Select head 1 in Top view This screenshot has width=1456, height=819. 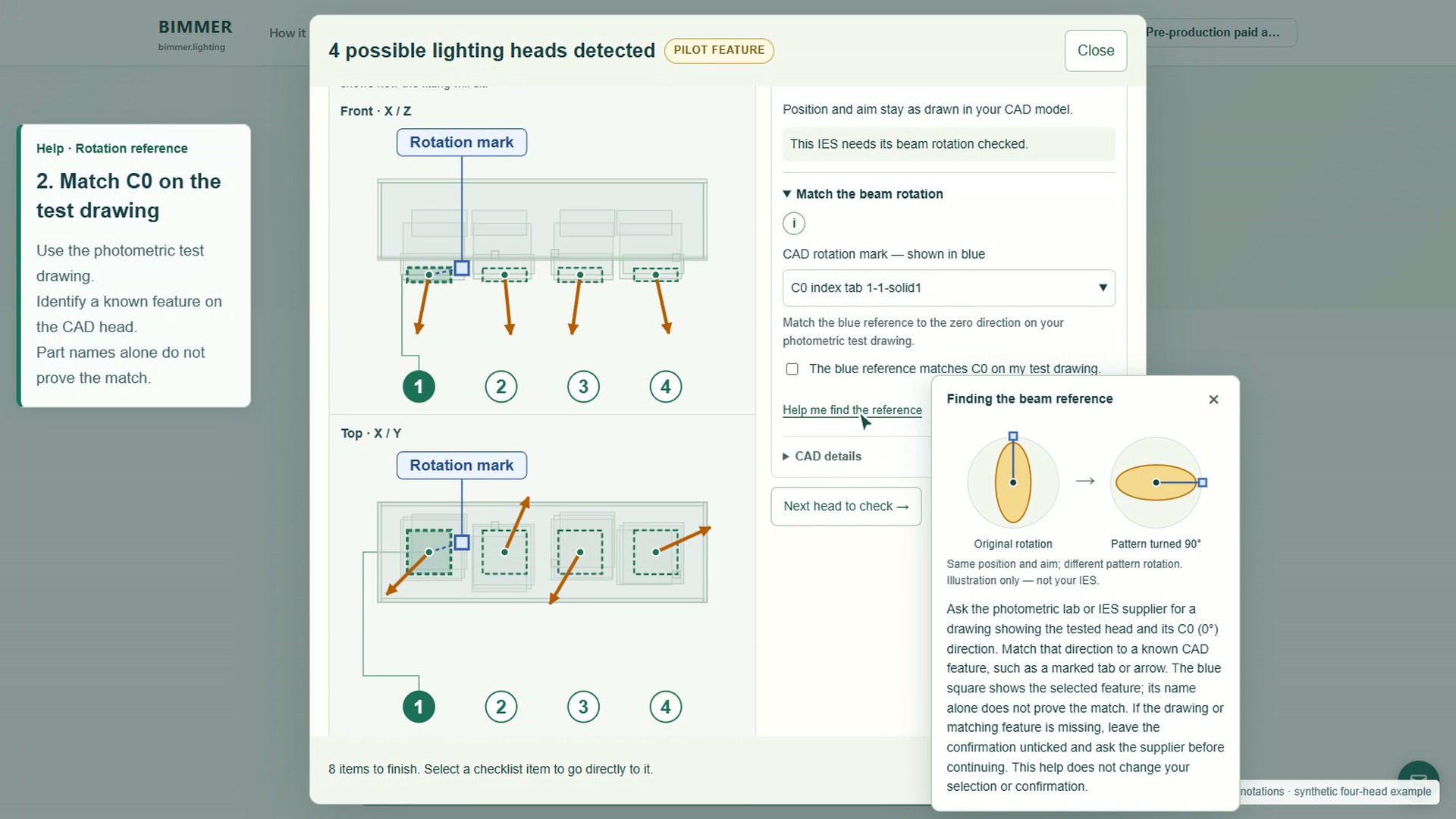point(419,707)
